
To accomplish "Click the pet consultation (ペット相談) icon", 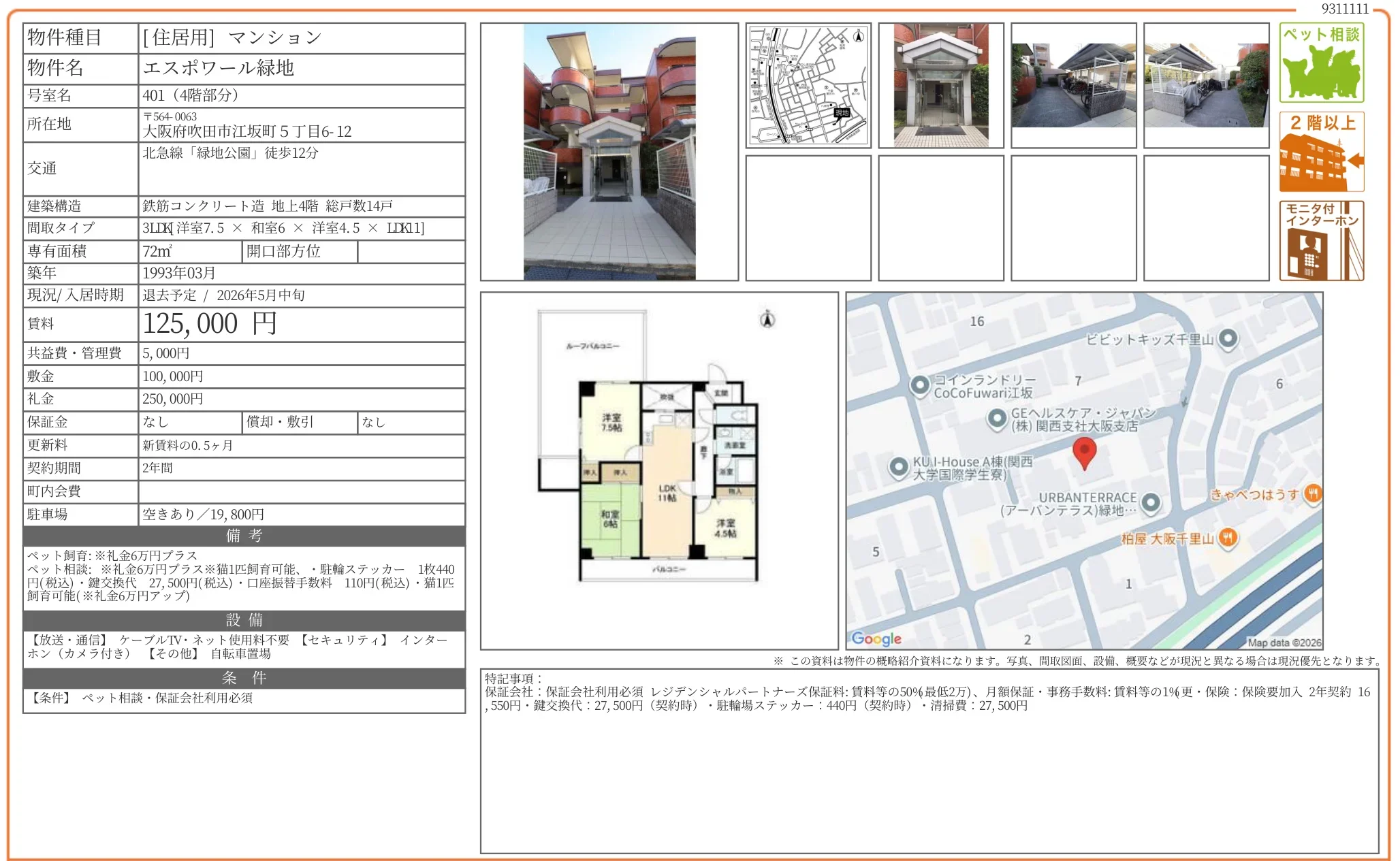I will point(1321,63).
